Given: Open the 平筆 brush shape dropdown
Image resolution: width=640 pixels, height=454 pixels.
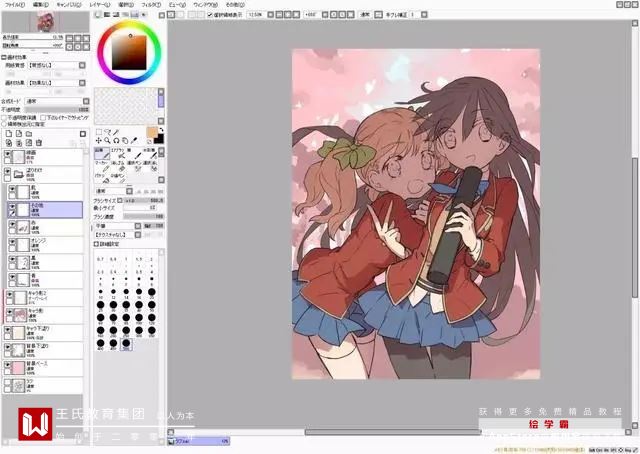Looking at the screenshot, I should (x=138, y=226).
